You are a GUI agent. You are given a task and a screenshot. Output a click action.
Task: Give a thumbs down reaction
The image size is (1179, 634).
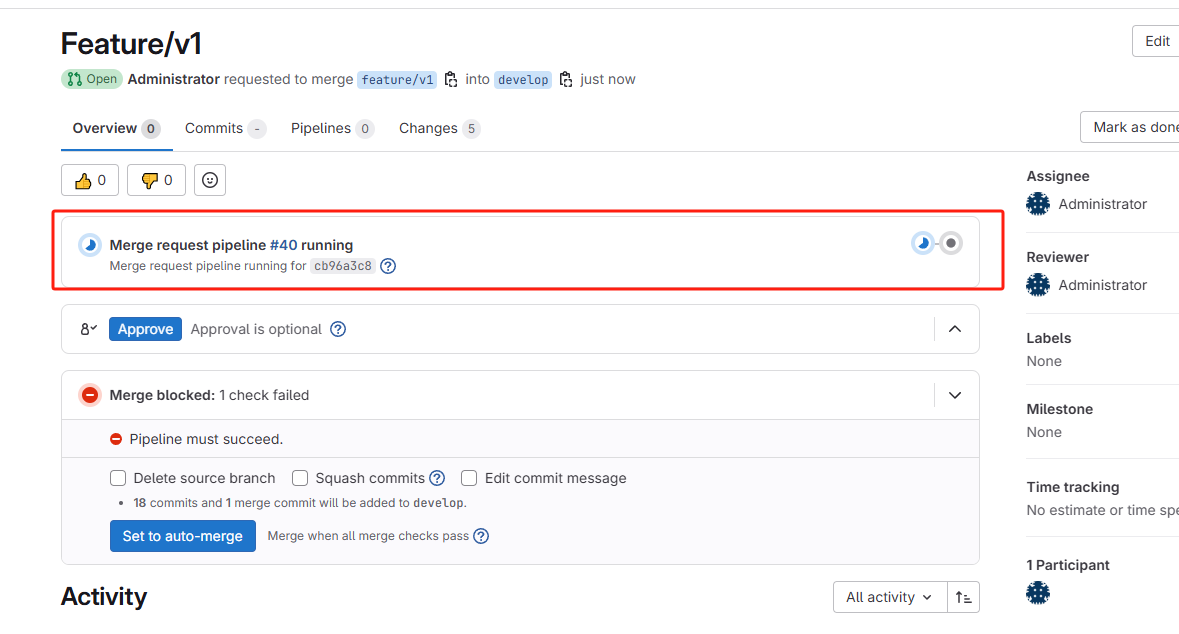pos(156,180)
